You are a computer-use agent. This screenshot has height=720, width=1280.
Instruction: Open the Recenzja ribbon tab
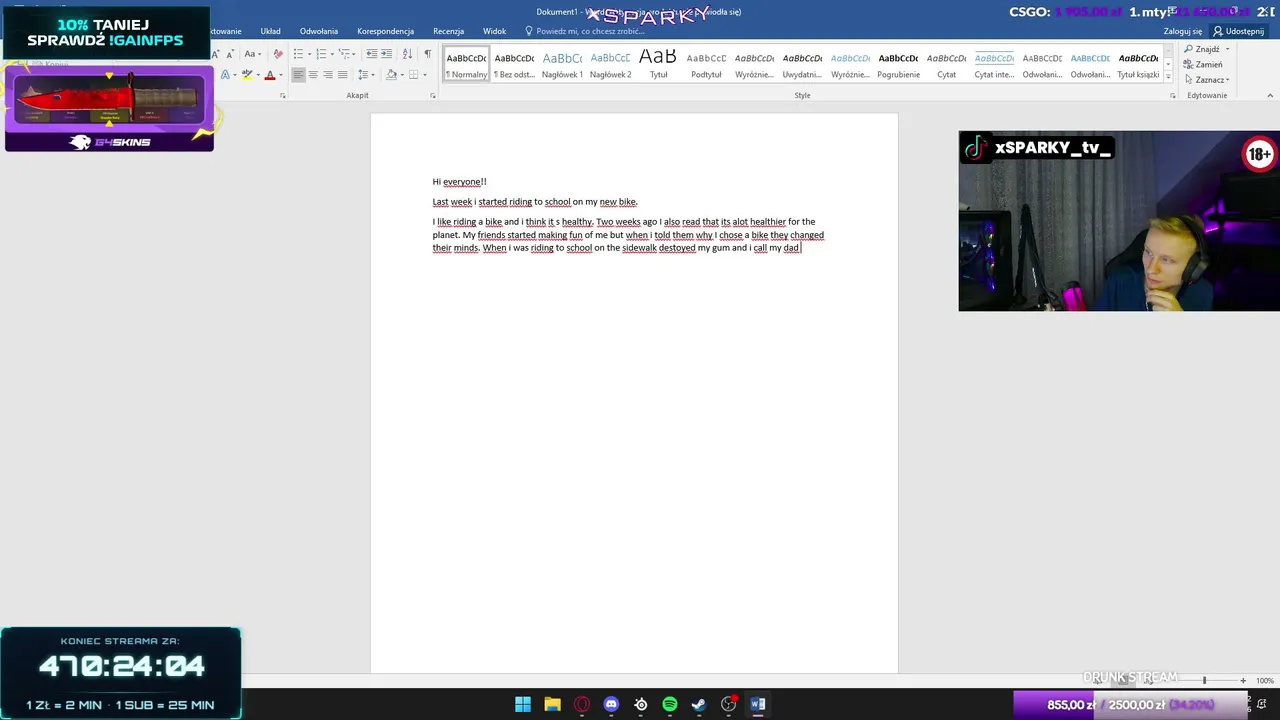448,31
